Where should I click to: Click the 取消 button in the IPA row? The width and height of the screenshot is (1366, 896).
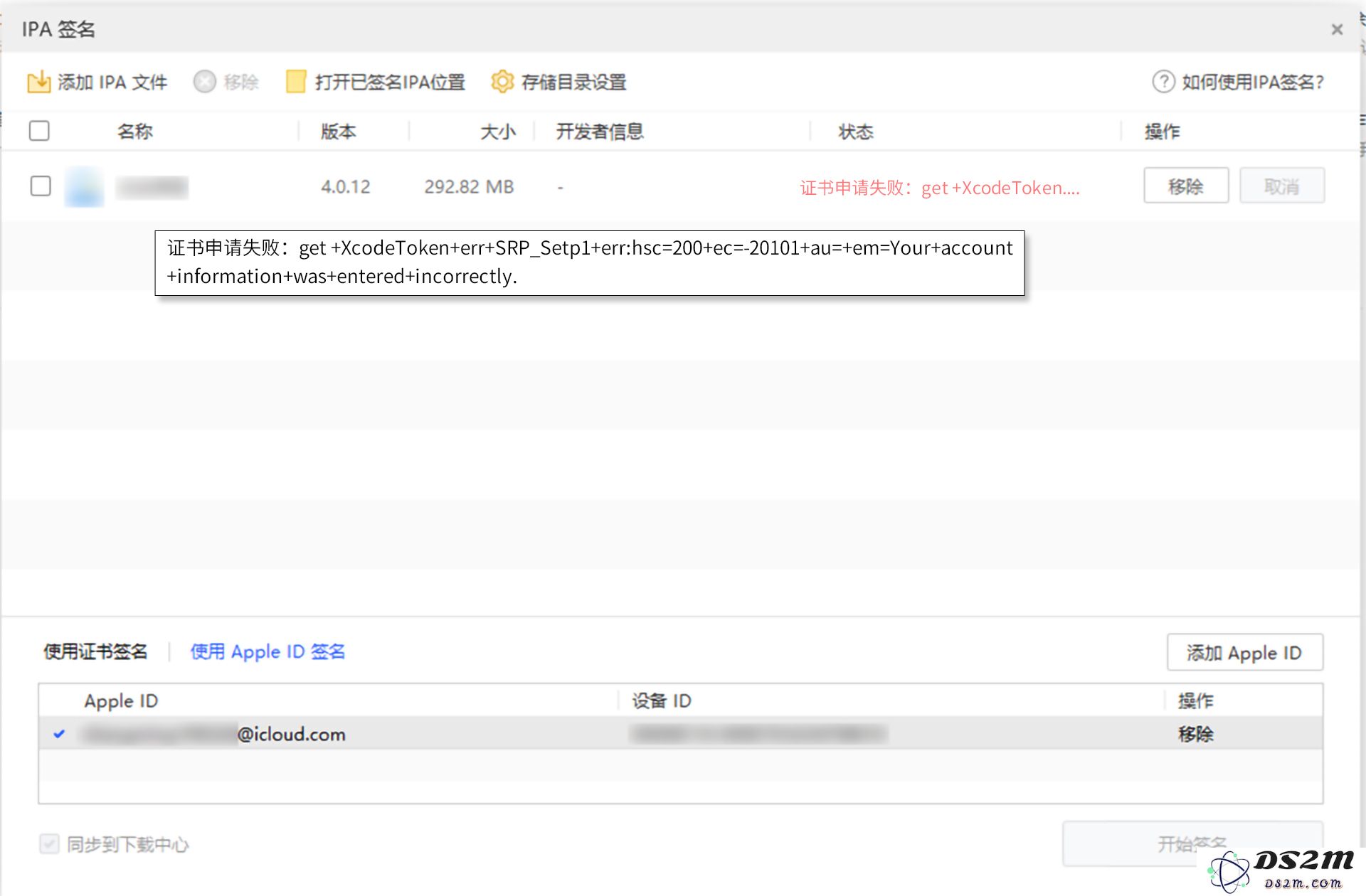tap(1281, 186)
